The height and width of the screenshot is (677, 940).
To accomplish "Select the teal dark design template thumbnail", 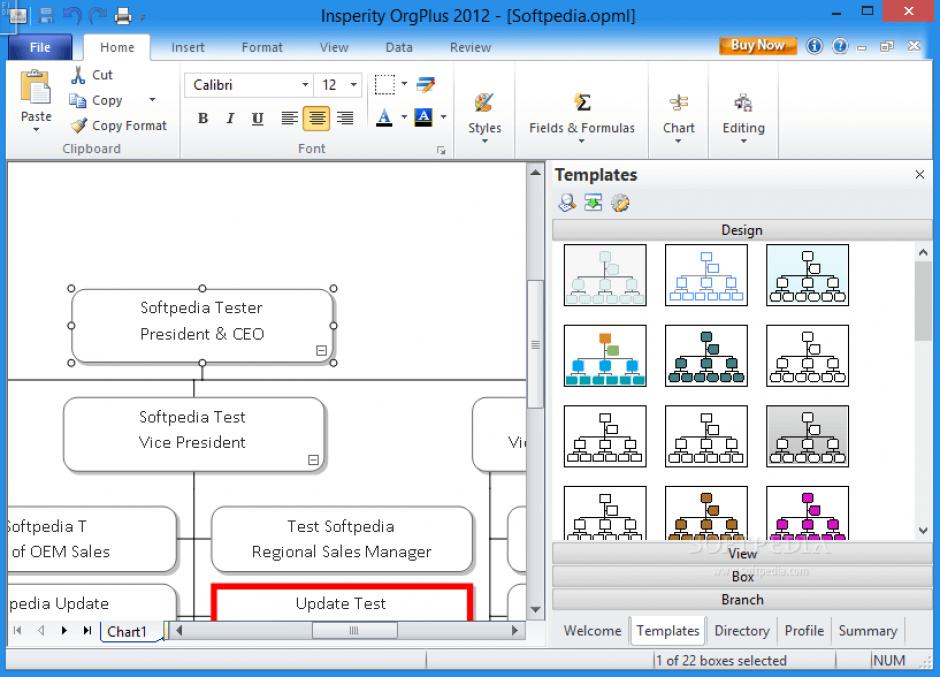I will point(706,356).
